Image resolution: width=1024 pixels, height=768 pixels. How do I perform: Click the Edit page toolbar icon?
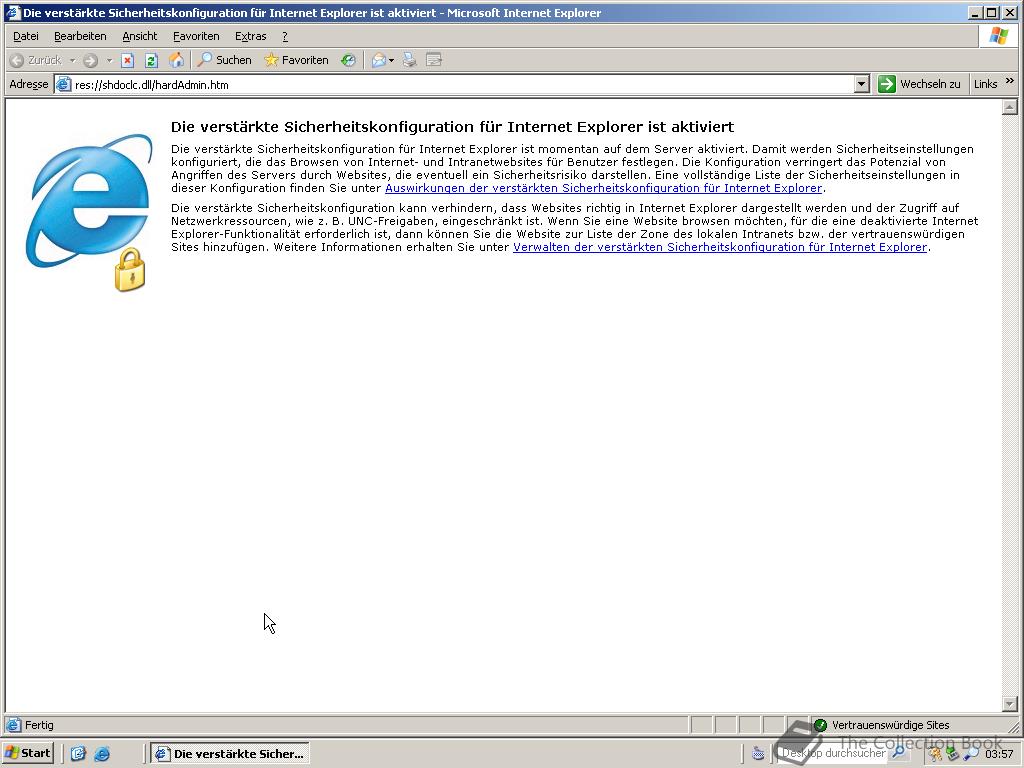coord(434,61)
